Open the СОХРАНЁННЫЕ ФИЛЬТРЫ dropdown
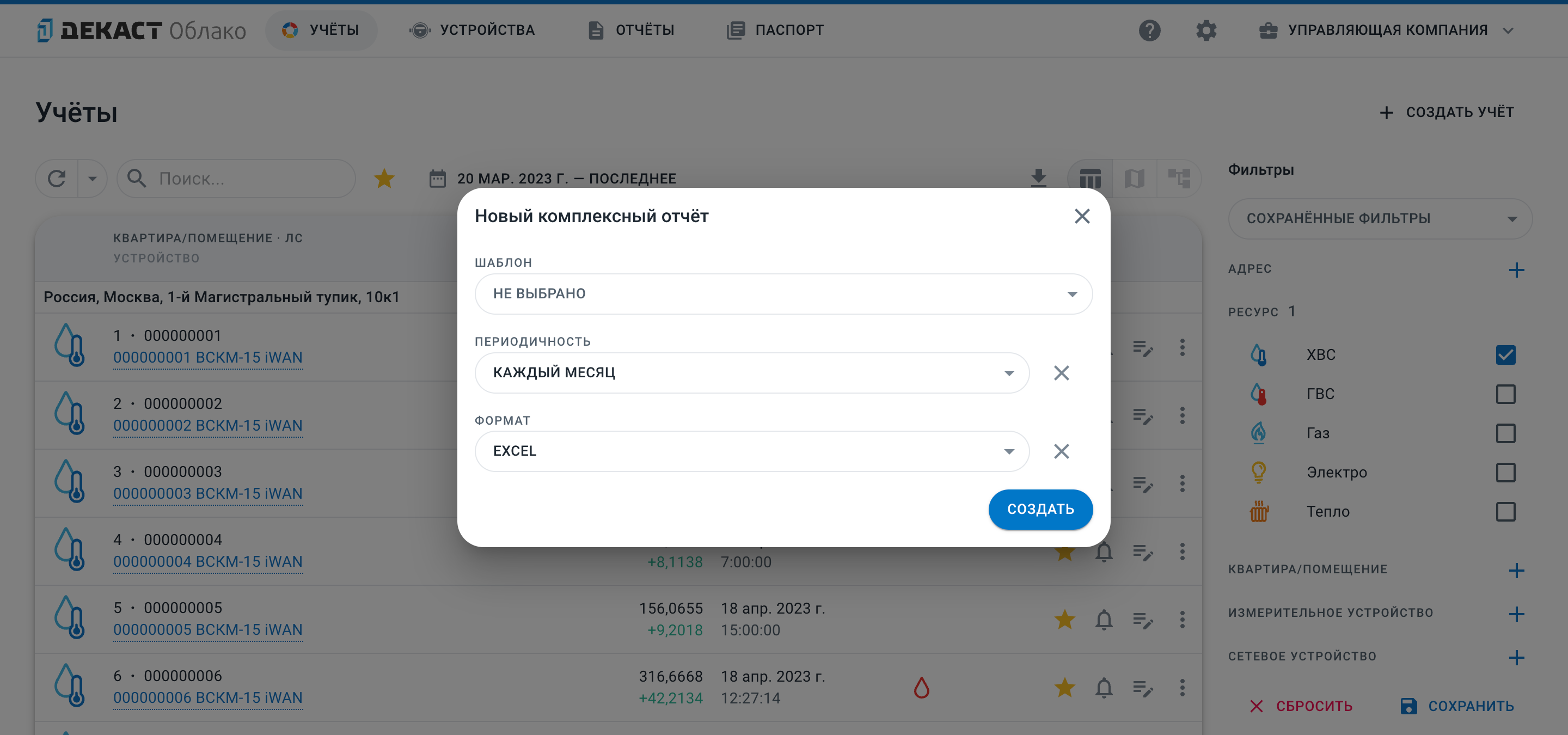 1380,218
